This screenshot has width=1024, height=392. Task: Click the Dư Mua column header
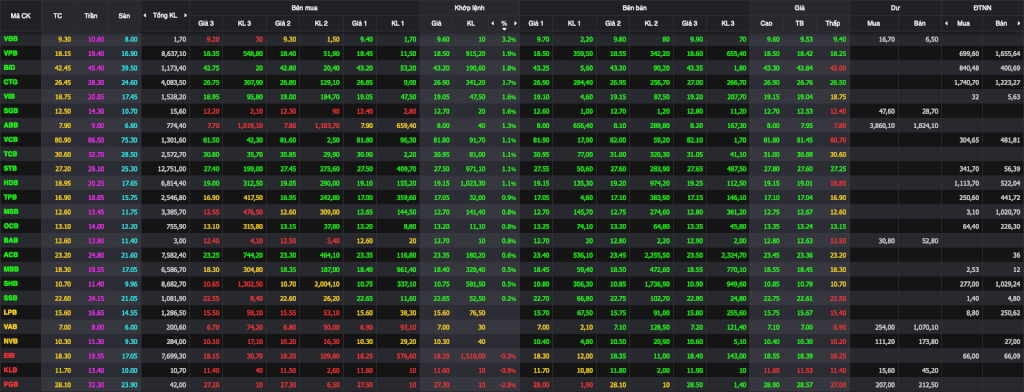pyautogui.click(x=873, y=24)
